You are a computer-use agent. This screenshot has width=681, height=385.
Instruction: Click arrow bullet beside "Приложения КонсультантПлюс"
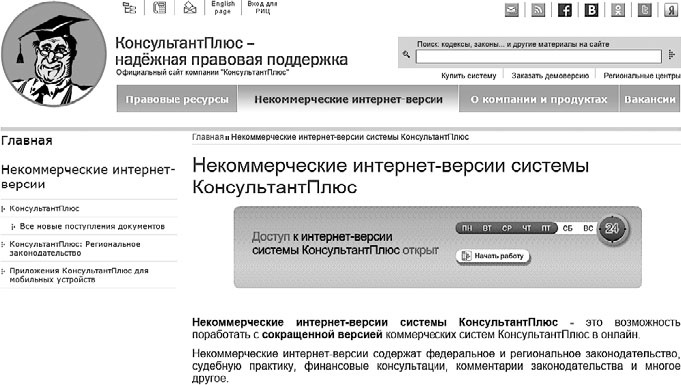3,271
